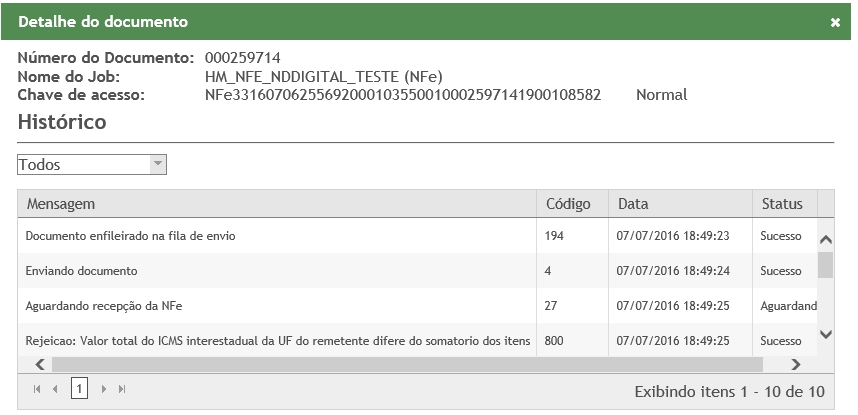This screenshot has height=415, width=858.
Task: Select the Rejeicao ICMS interestadual message row
Action: click(x=277, y=341)
